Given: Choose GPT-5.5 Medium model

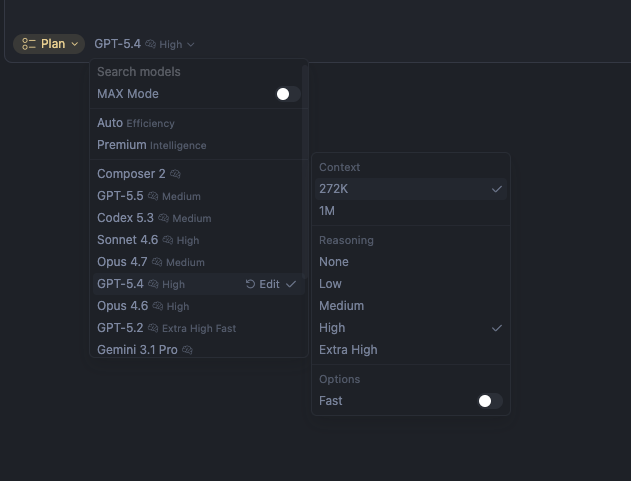Looking at the screenshot, I should (x=199, y=196).
